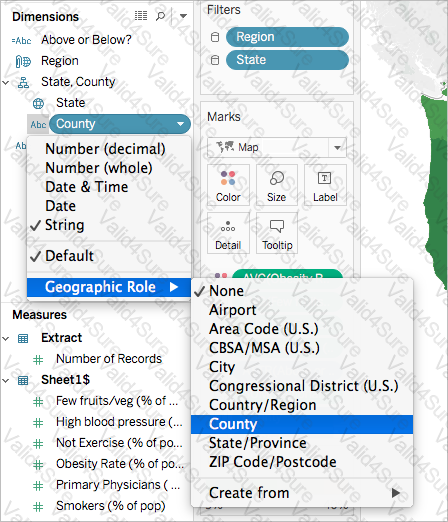
Task: Open the Size marks card
Action: (x=277, y=185)
